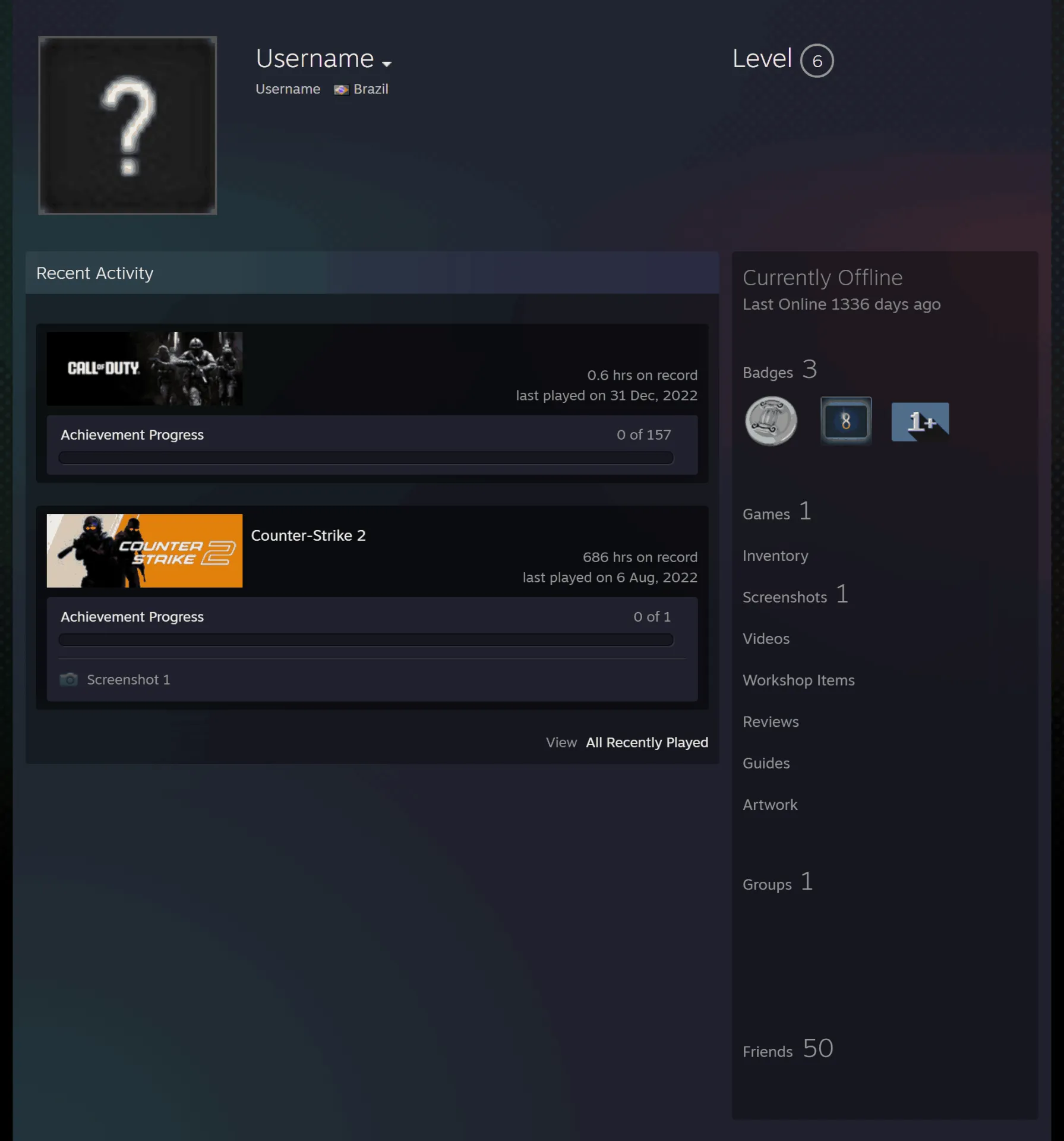Click 'last played on 6 Aug, 2022' text
Image resolution: width=1064 pixels, height=1141 pixels.
(x=610, y=578)
